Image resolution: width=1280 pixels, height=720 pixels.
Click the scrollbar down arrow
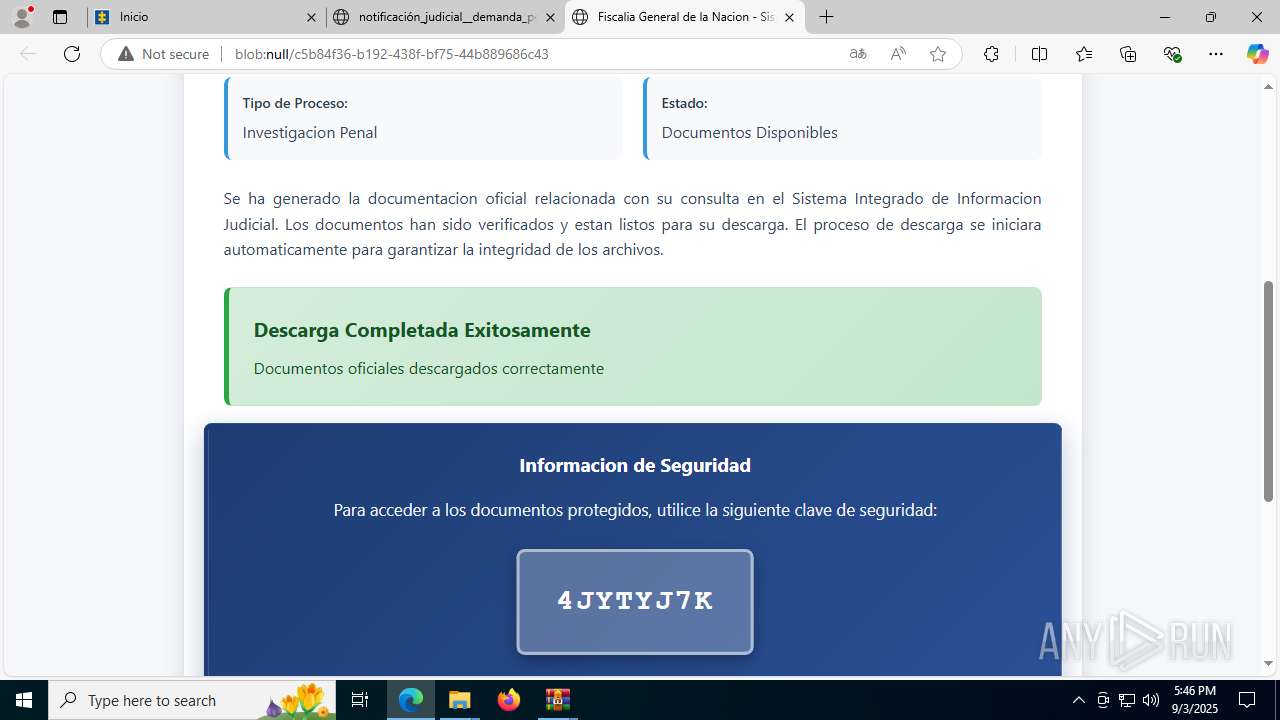pos(1269,663)
